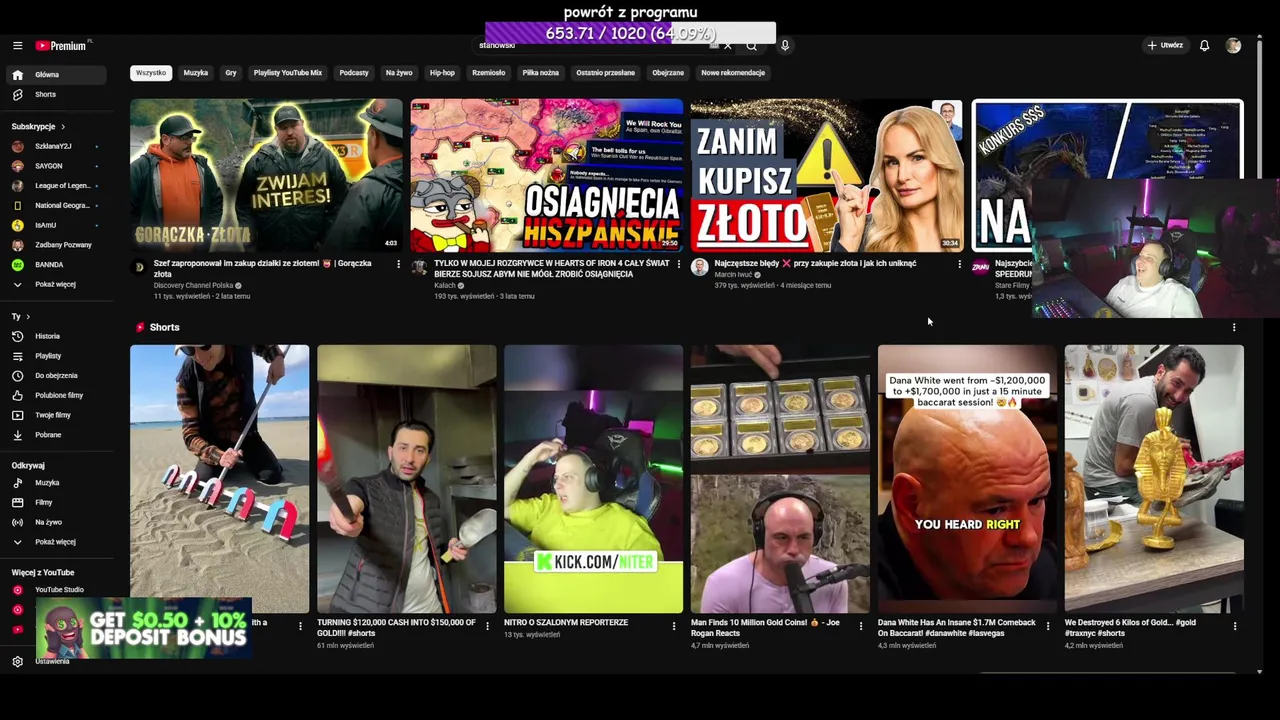Open Do obejrzenia watch later list

(55, 376)
